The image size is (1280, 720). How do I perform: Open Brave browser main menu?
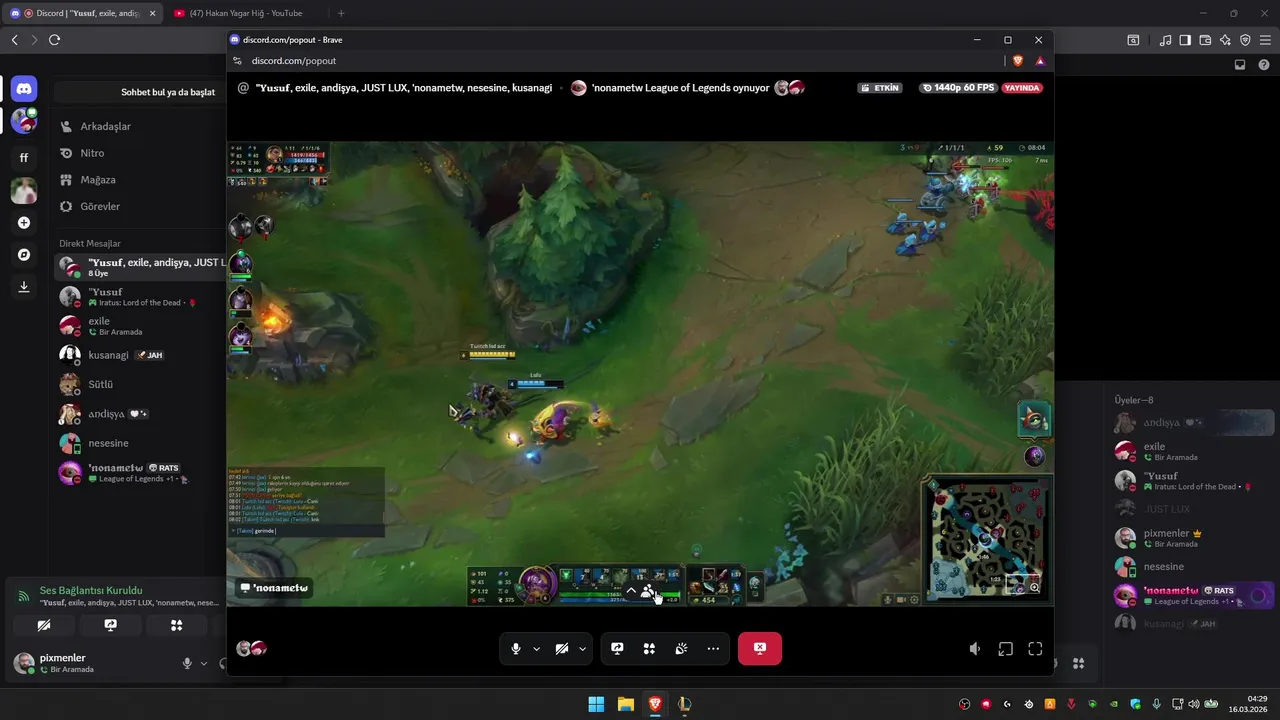[x=1265, y=40]
